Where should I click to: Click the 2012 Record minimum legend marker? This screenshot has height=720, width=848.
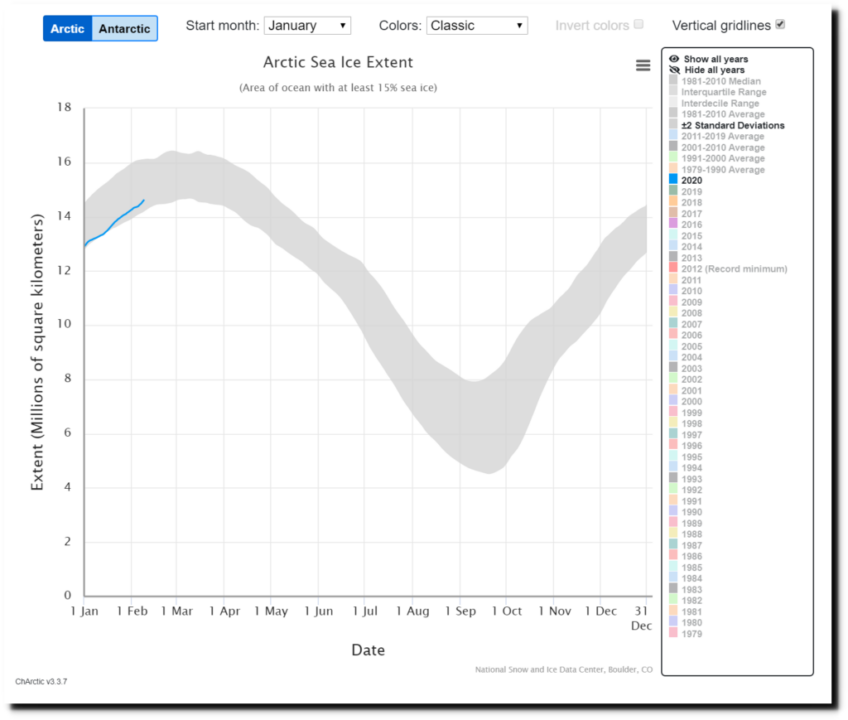[x=673, y=269]
